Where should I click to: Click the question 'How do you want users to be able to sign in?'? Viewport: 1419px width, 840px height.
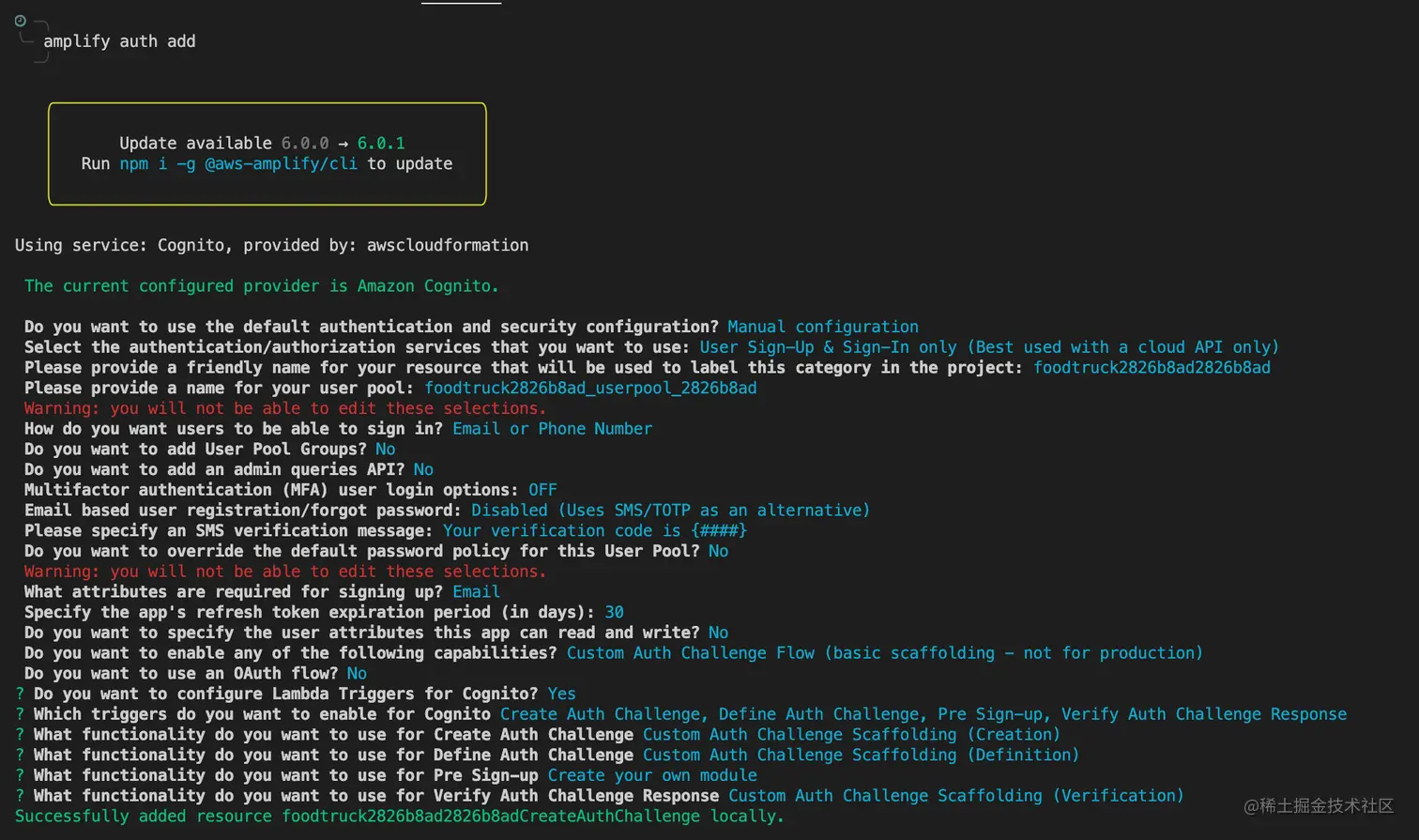234,429
